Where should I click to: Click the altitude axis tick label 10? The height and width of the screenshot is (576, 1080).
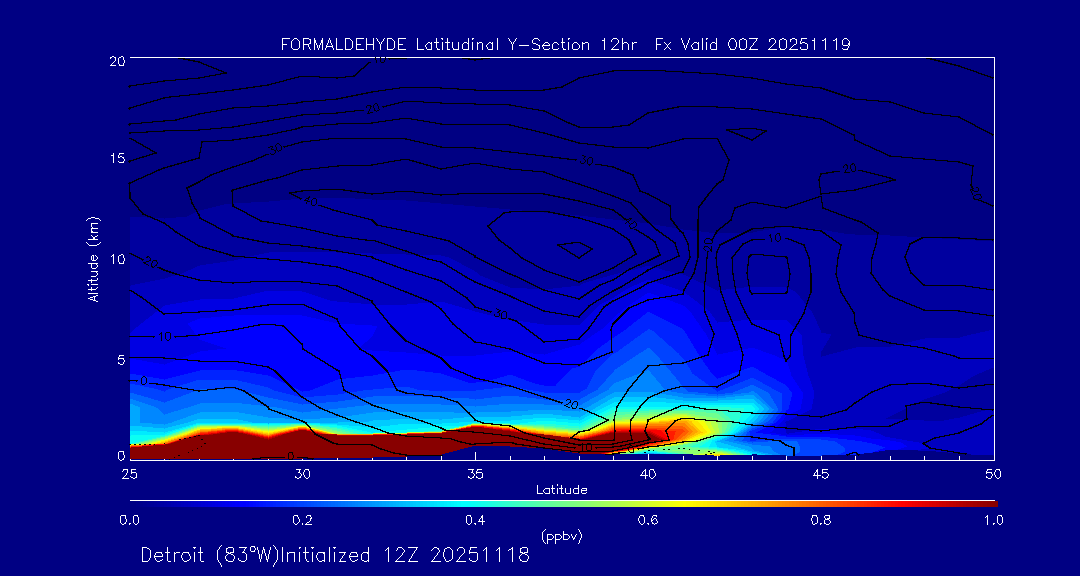coord(115,259)
